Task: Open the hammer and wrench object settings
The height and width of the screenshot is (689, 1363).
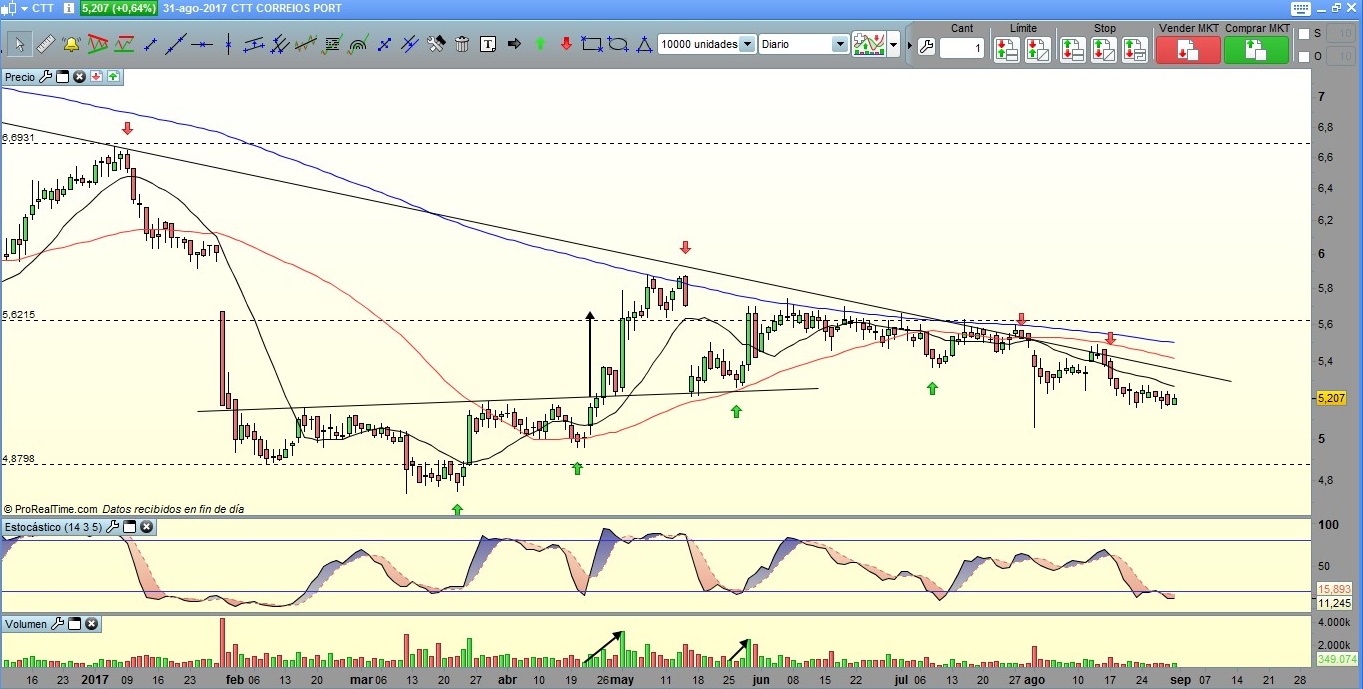Action: click(436, 44)
